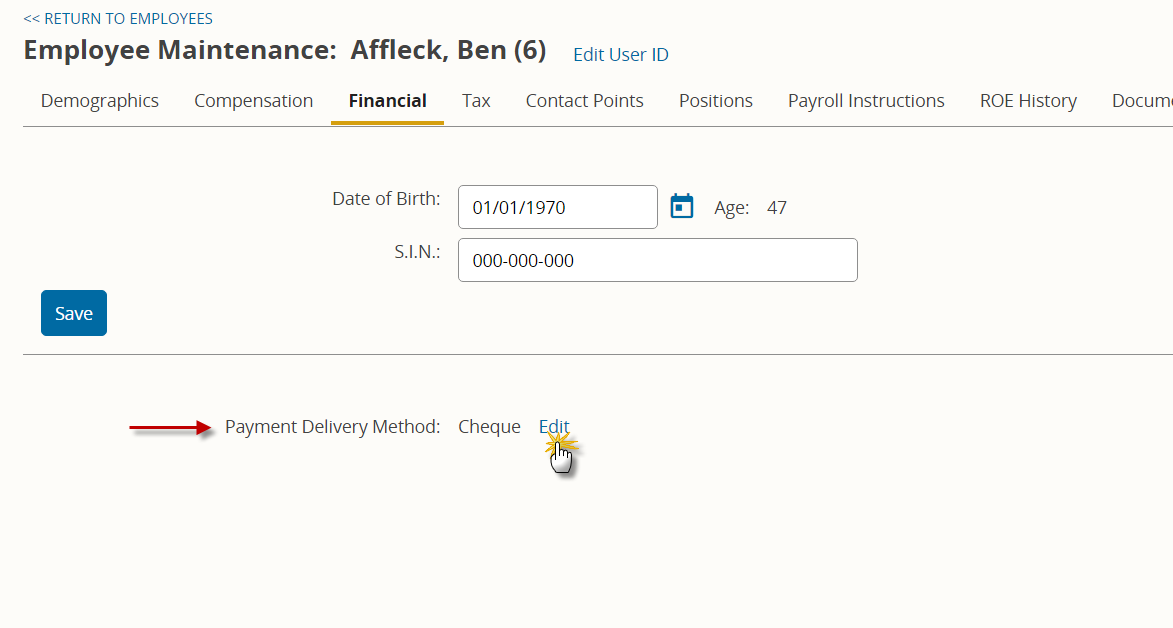Go to the Tax tab

click(476, 101)
